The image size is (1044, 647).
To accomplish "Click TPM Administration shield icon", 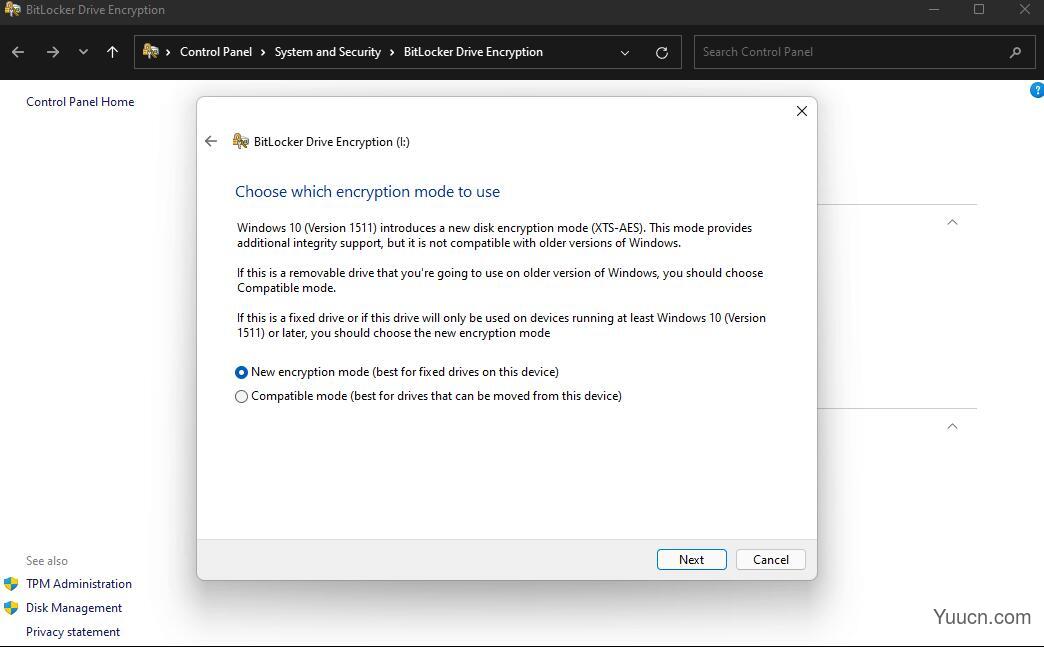I will pyautogui.click(x=11, y=584).
